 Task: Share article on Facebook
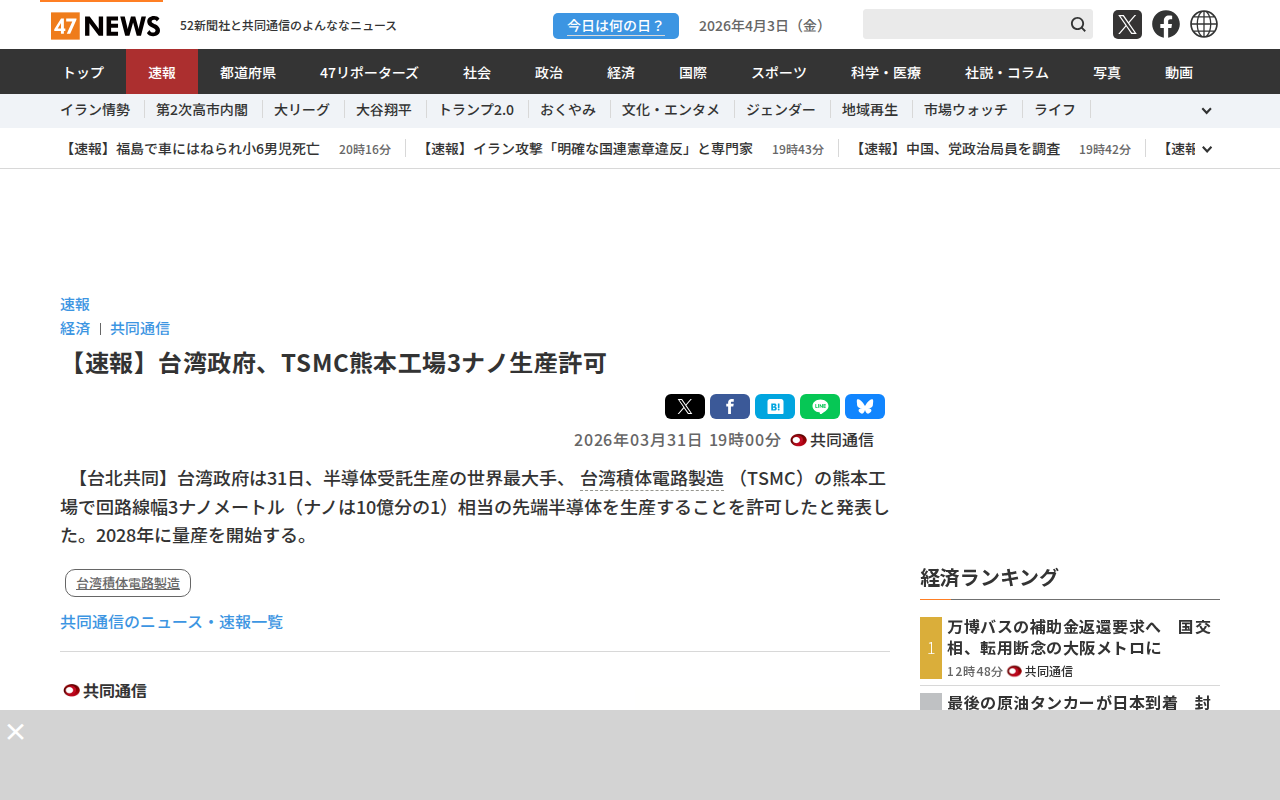tap(730, 407)
